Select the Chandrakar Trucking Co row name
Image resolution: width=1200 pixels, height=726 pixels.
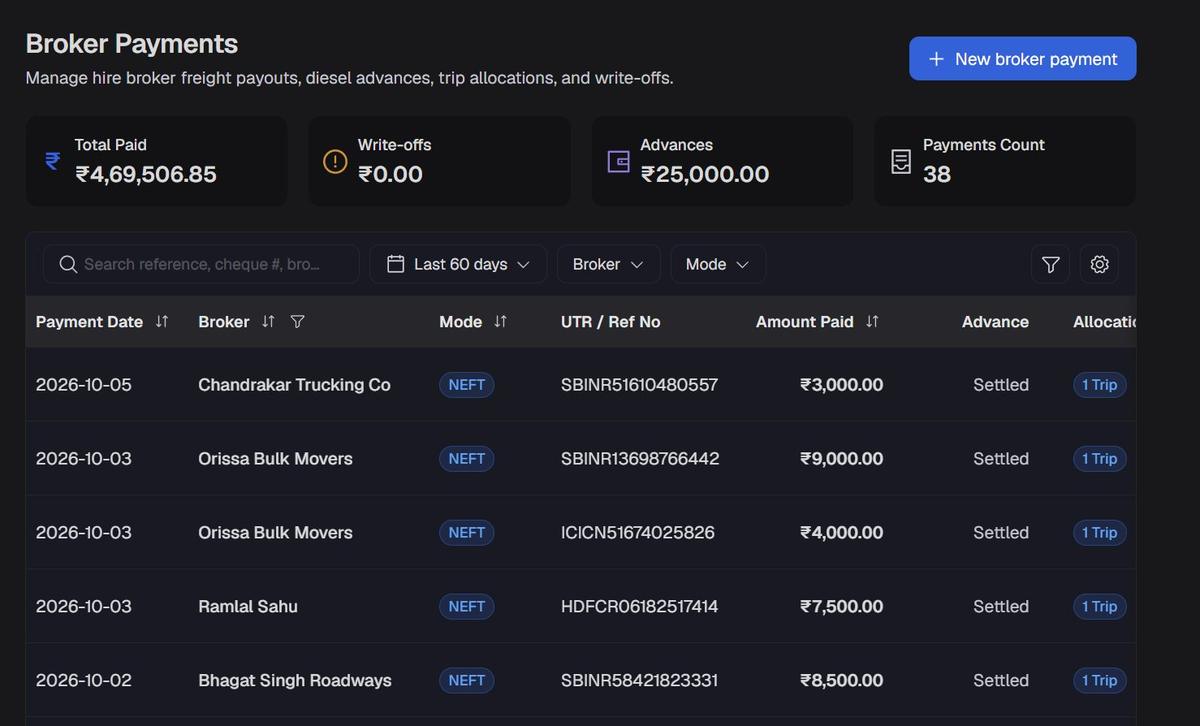coord(294,385)
